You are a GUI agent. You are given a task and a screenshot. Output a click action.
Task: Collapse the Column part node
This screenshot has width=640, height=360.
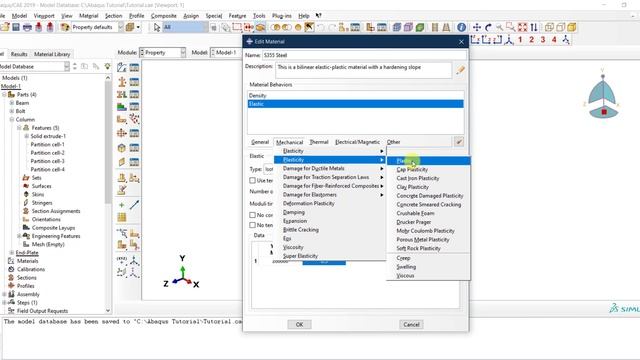(12, 119)
